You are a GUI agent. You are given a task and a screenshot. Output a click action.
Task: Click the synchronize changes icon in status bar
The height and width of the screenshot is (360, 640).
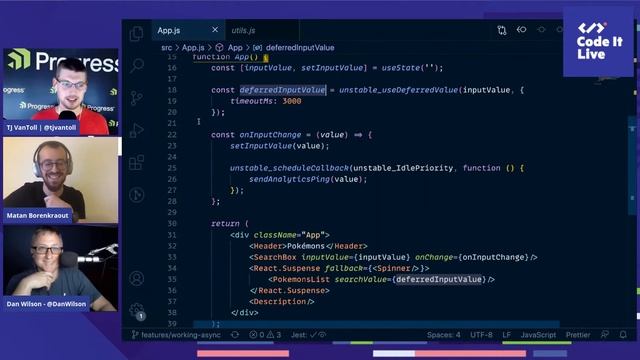point(235,335)
